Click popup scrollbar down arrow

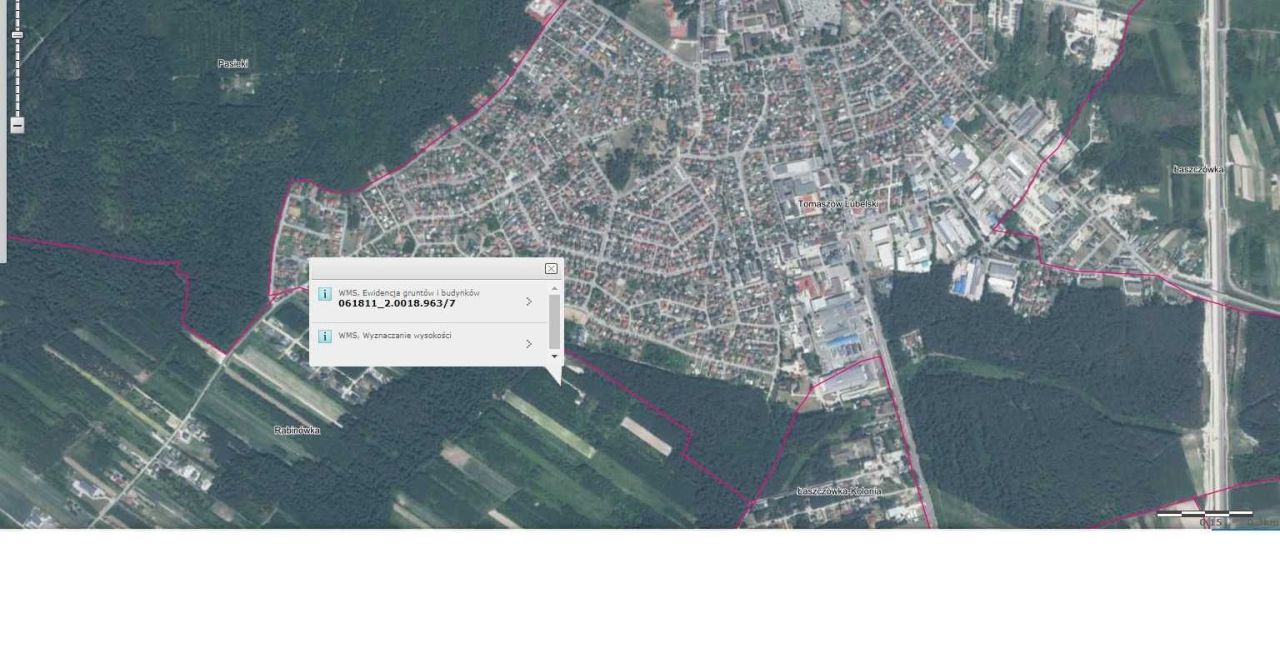pos(555,356)
